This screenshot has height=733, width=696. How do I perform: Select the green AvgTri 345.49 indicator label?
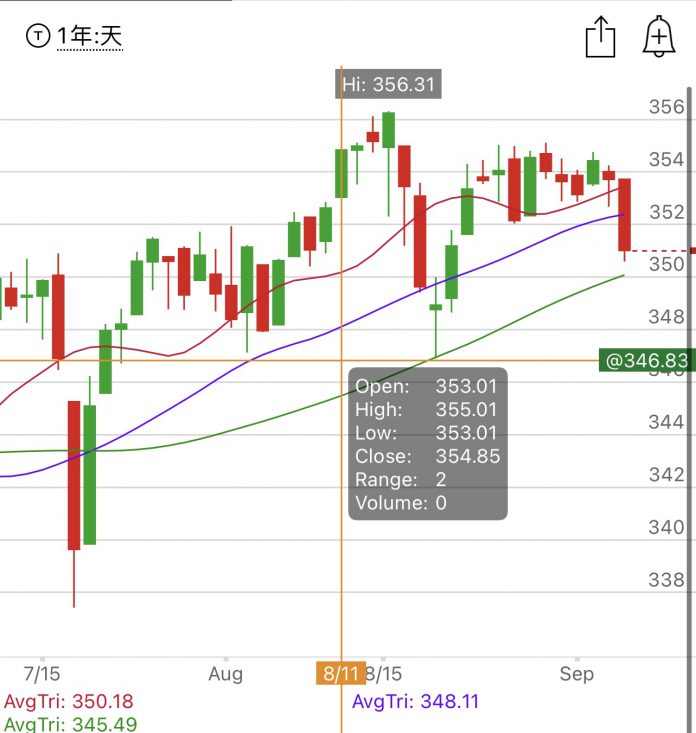(68, 724)
